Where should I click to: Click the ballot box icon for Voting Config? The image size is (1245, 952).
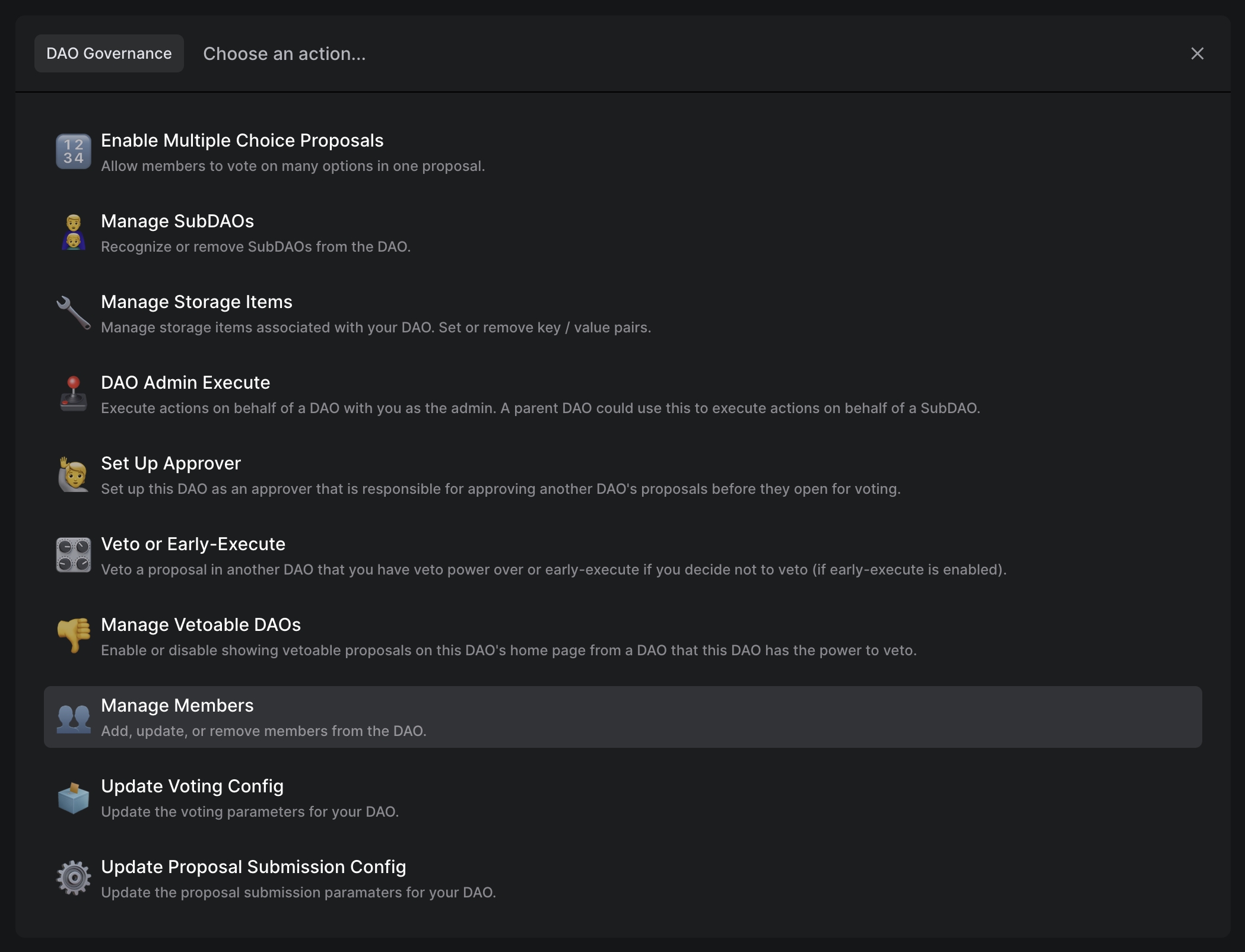click(74, 798)
